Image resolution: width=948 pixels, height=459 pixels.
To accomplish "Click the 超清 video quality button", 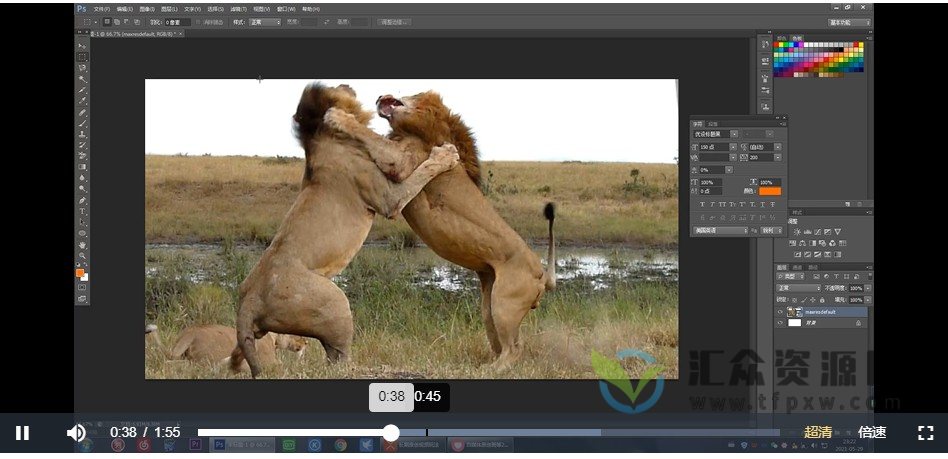I will coord(818,433).
